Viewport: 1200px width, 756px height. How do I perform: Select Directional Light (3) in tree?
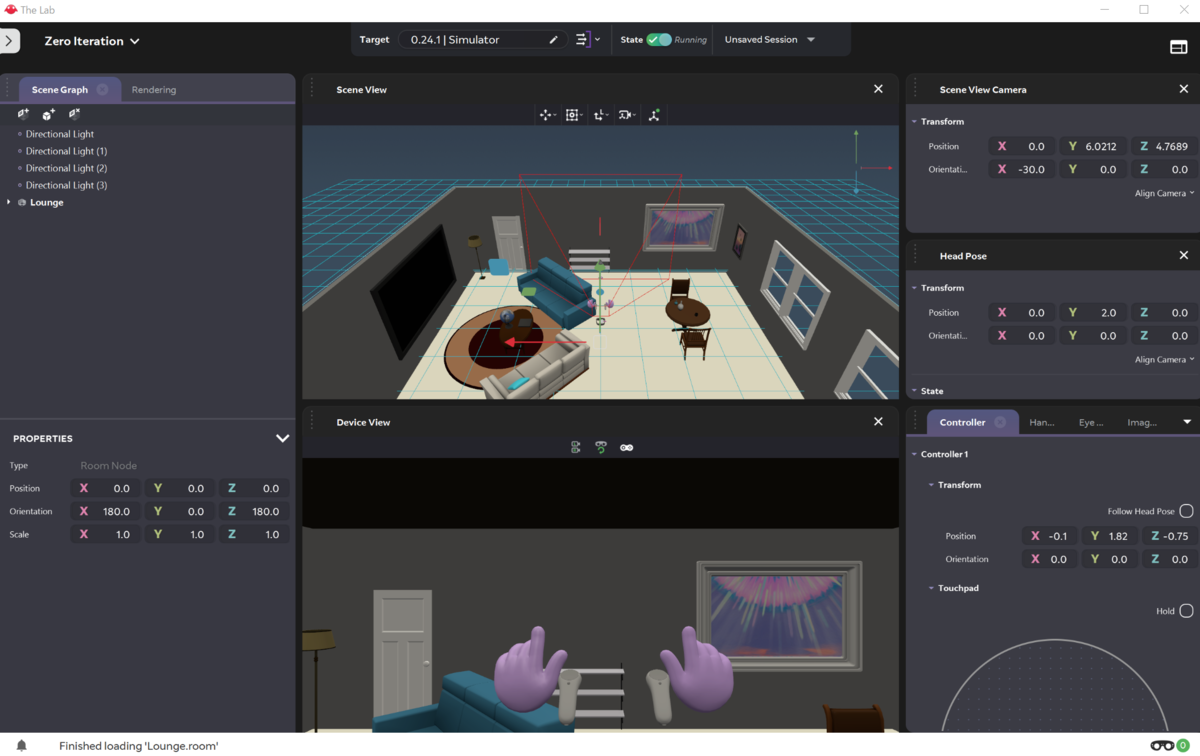tap(66, 185)
